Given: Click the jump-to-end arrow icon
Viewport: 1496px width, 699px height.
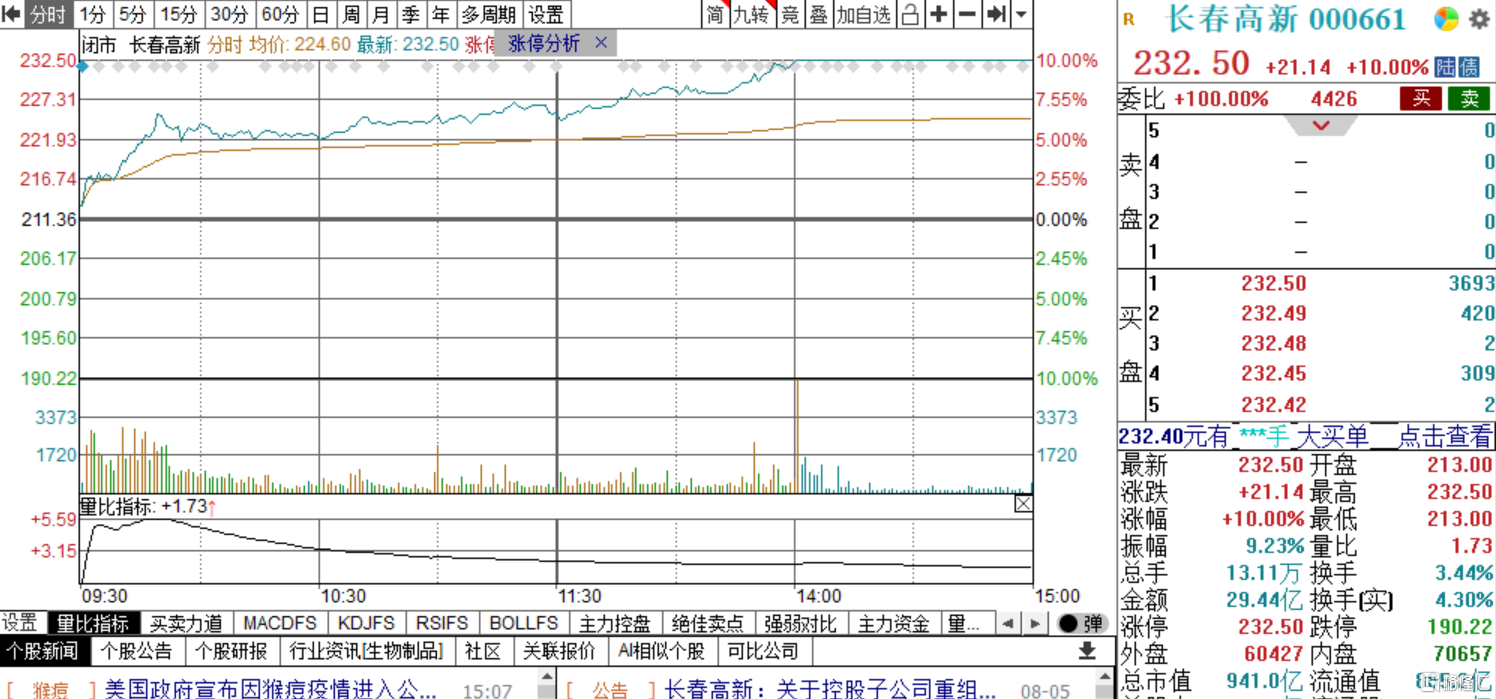Looking at the screenshot, I should [996, 15].
